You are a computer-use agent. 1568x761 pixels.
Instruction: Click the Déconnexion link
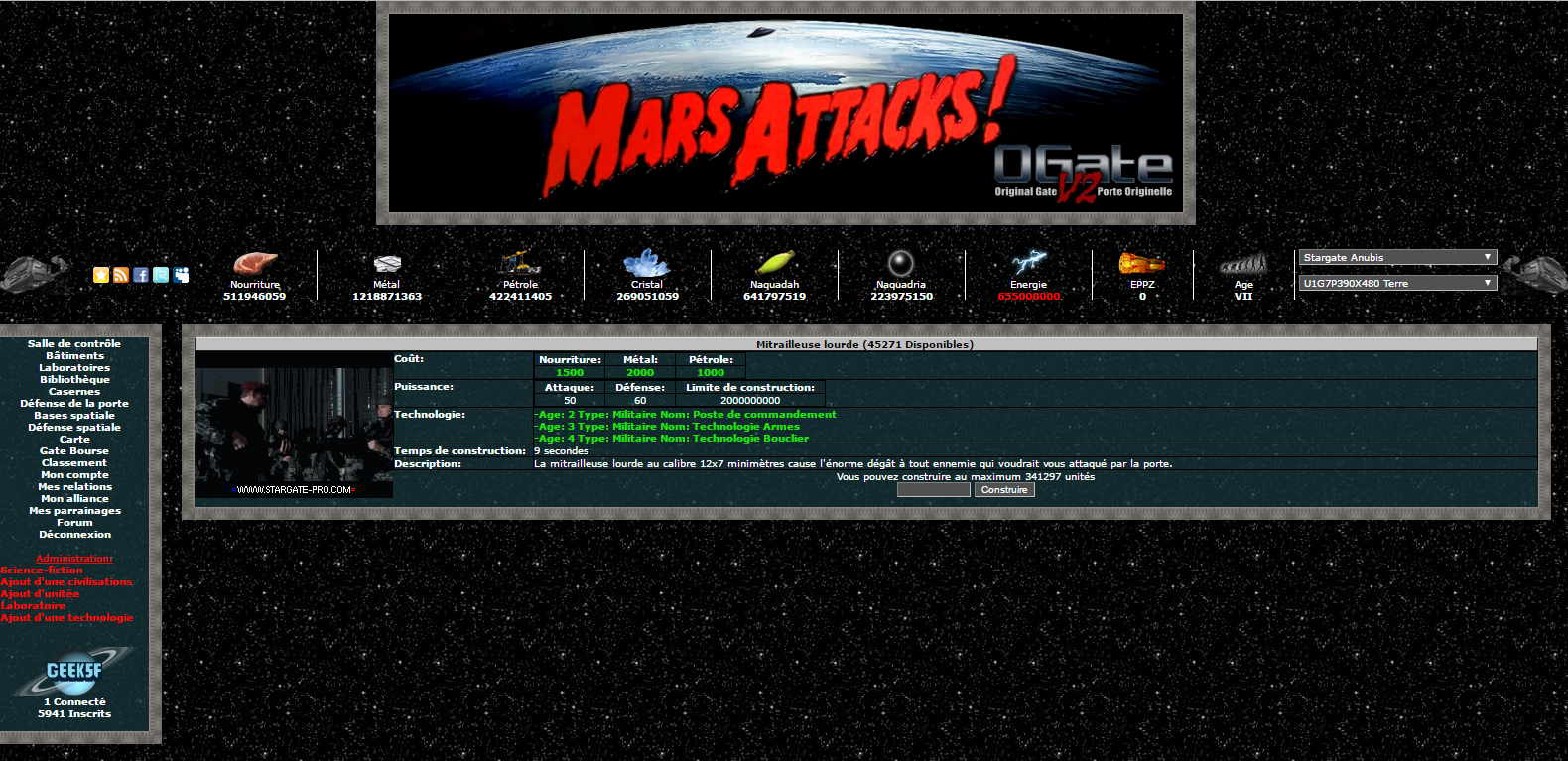(74, 535)
